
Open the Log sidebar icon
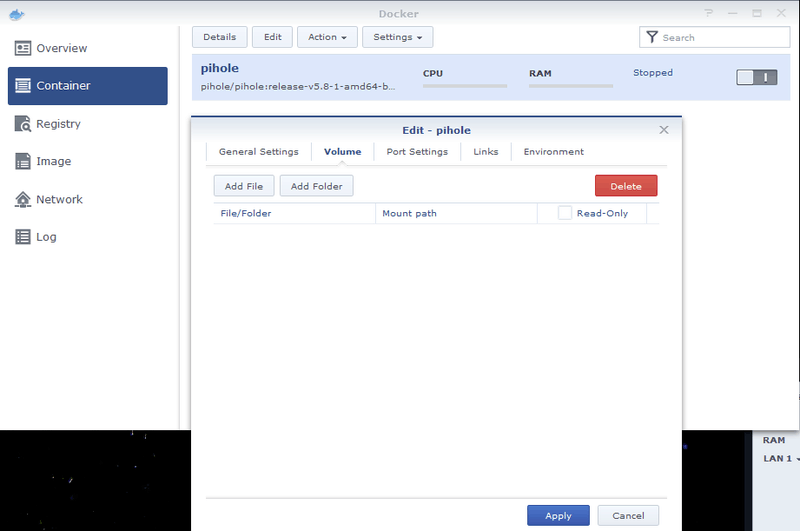(x=22, y=237)
